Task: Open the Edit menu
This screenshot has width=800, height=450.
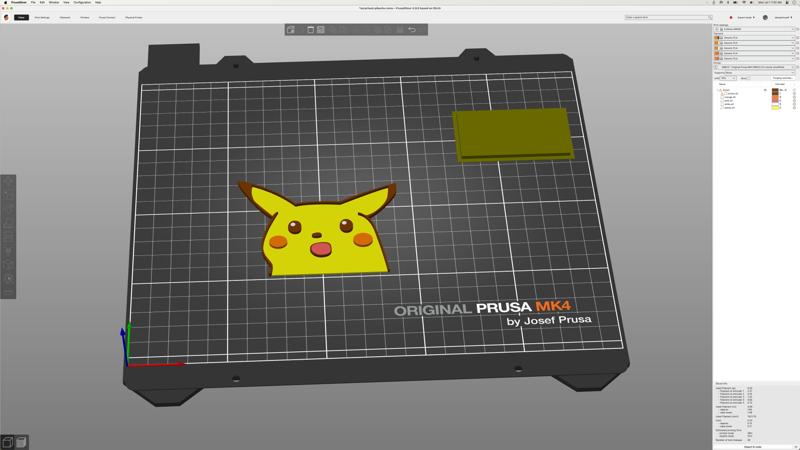Action: (42, 3)
